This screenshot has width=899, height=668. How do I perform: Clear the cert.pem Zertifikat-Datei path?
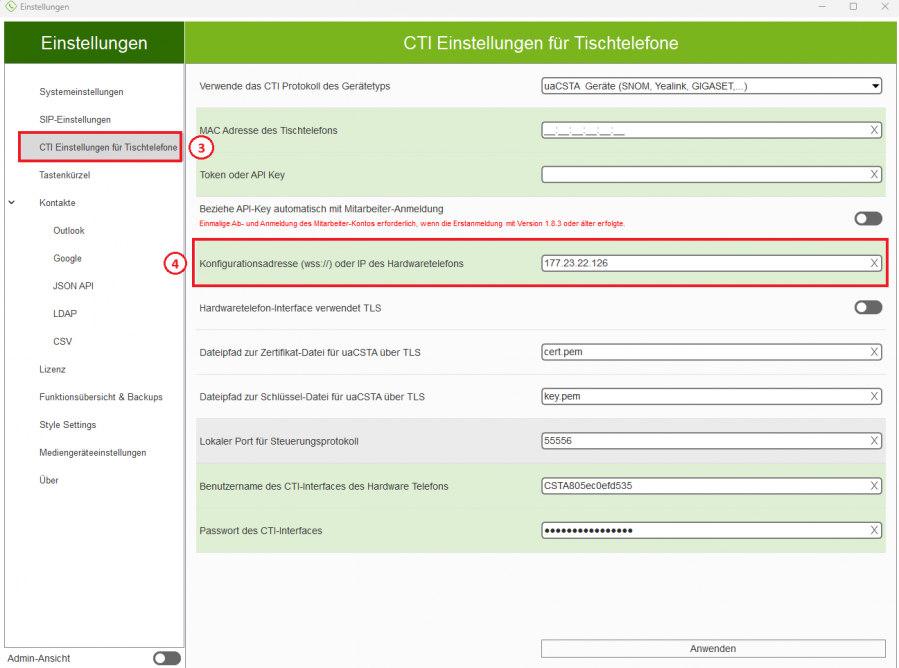click(x=875, y=352)
